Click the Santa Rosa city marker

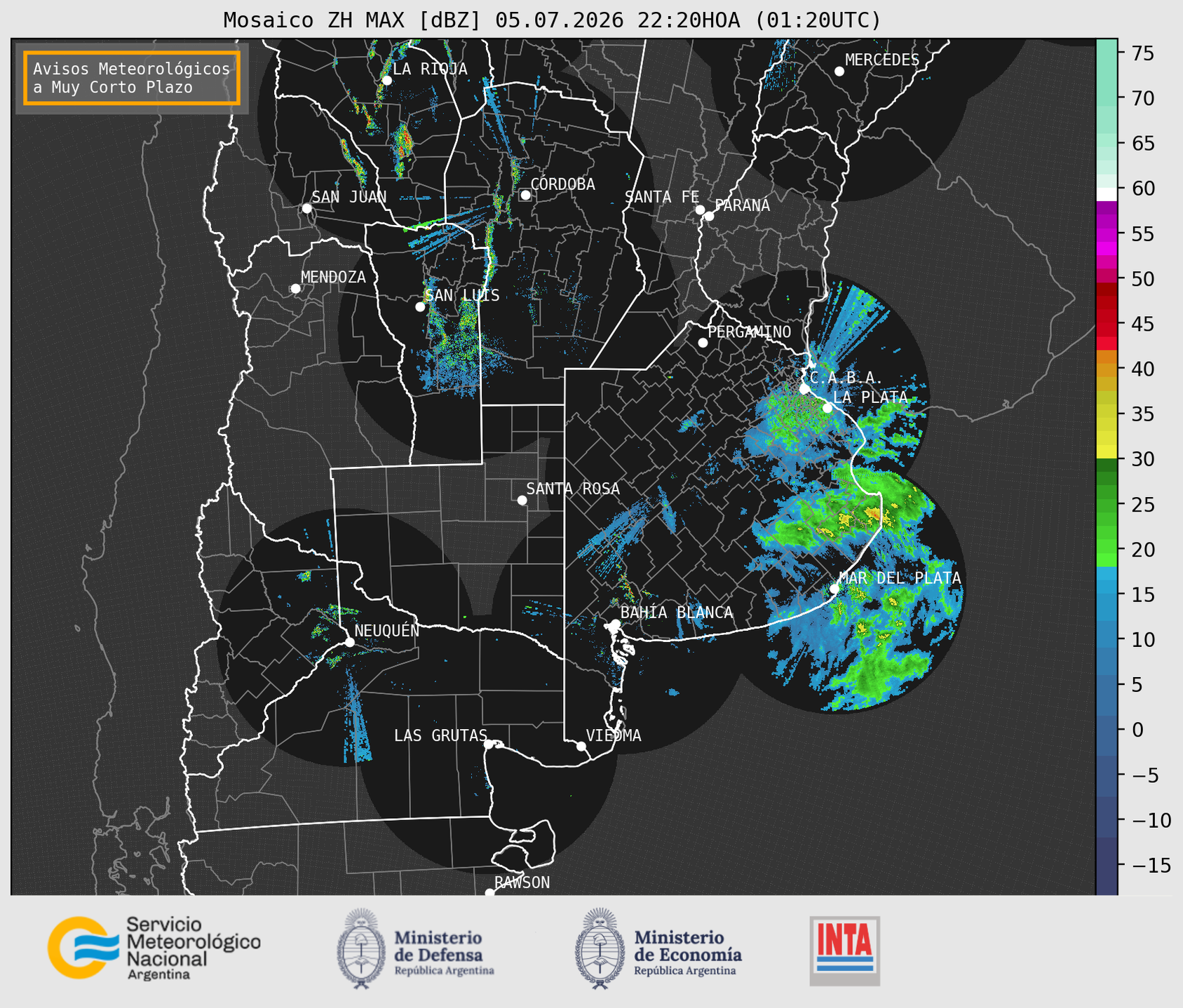[x=522, y=500]
